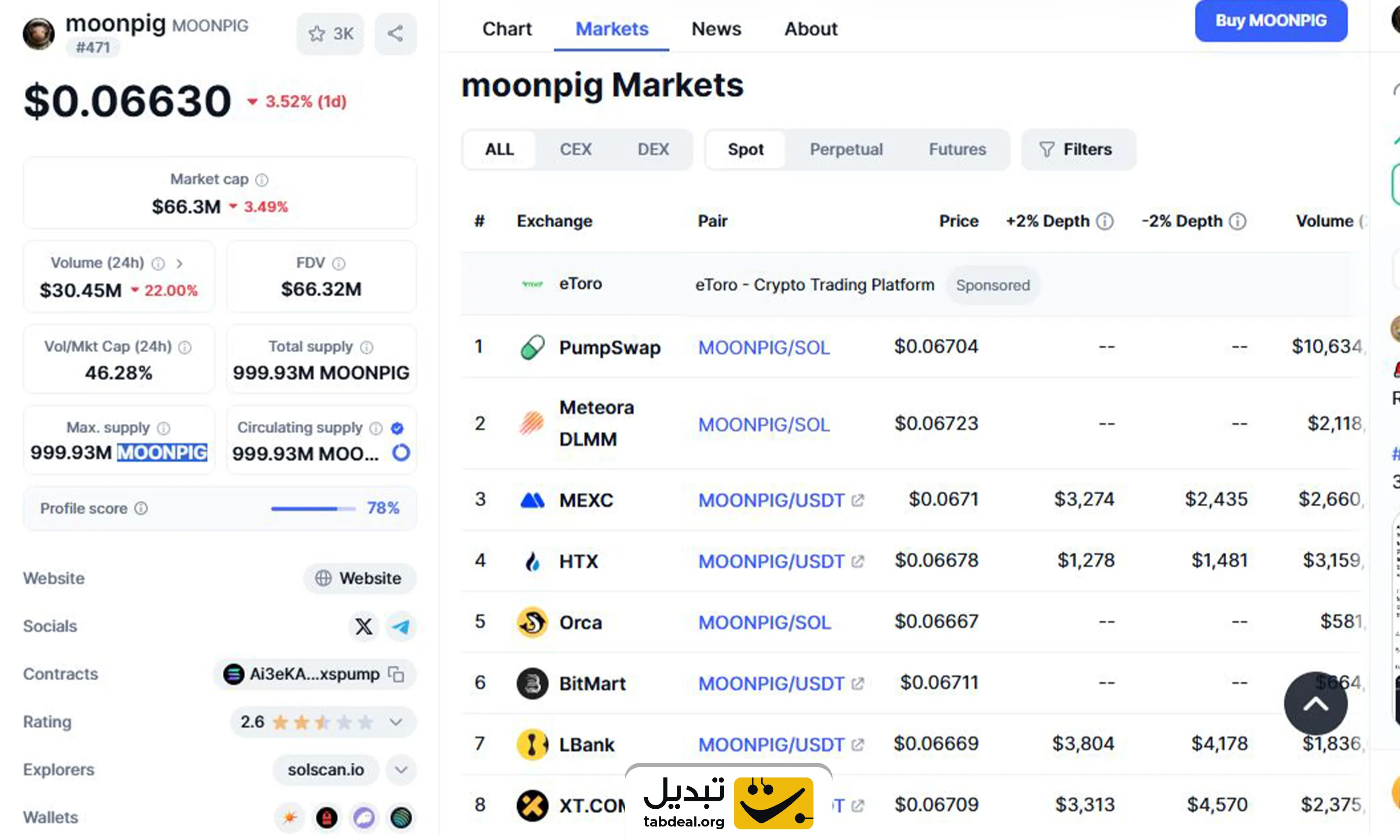The image size is (1400, 840).
Task: Open LBank MOONPIG/USDT pair link
Action: pyautogui.click(x=771, y=745)
